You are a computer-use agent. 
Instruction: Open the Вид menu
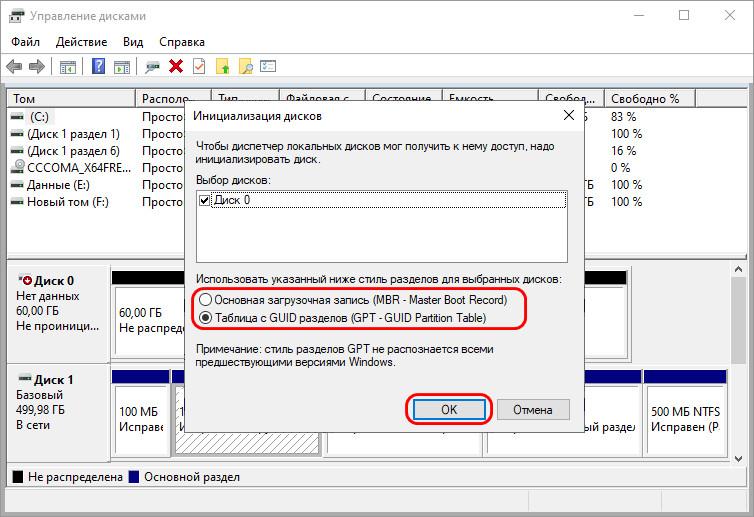point(133,42)
